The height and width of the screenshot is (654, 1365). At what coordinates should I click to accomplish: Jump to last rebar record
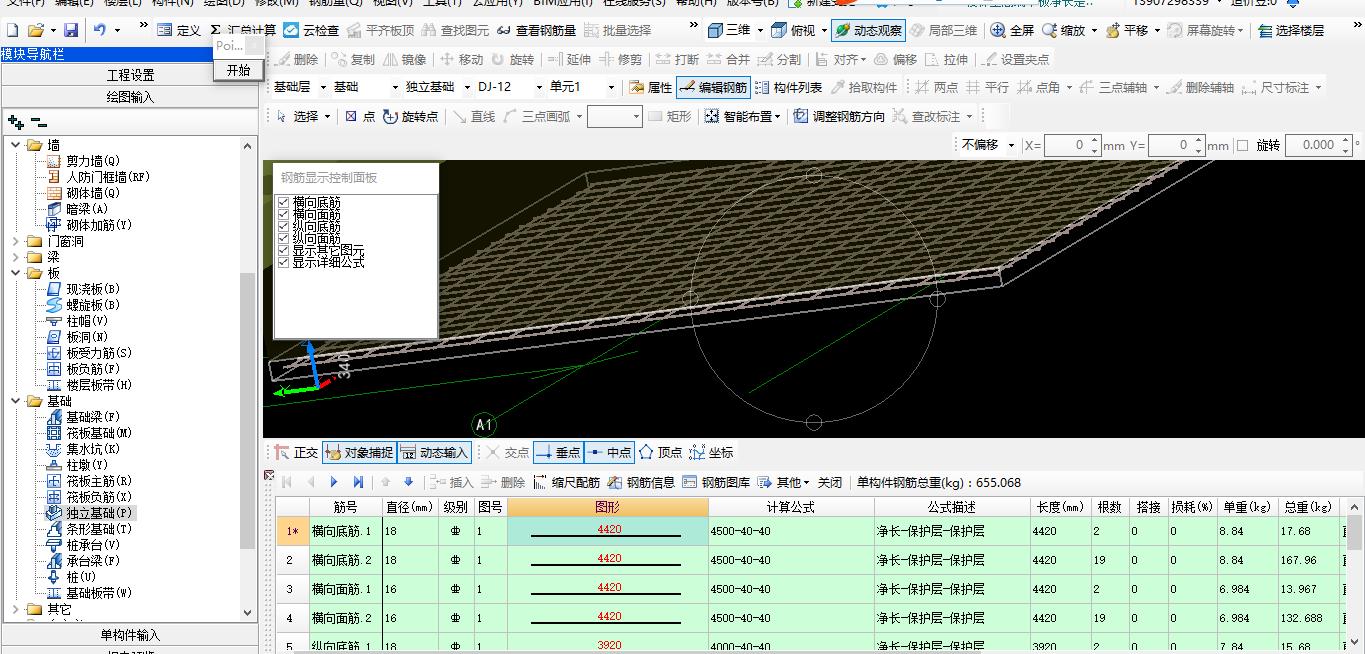(358, 482)
